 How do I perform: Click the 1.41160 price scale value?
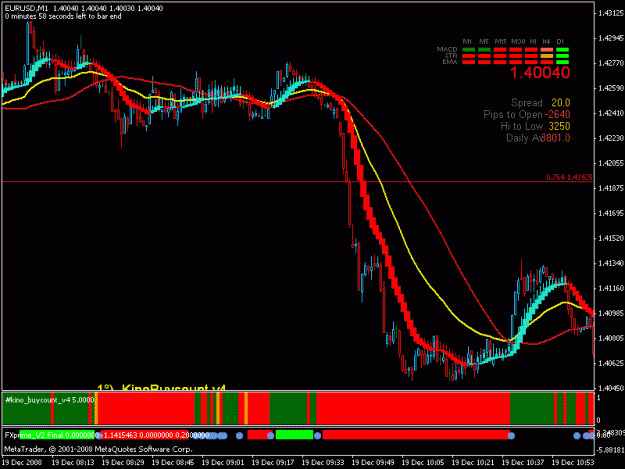coord(610,288)
